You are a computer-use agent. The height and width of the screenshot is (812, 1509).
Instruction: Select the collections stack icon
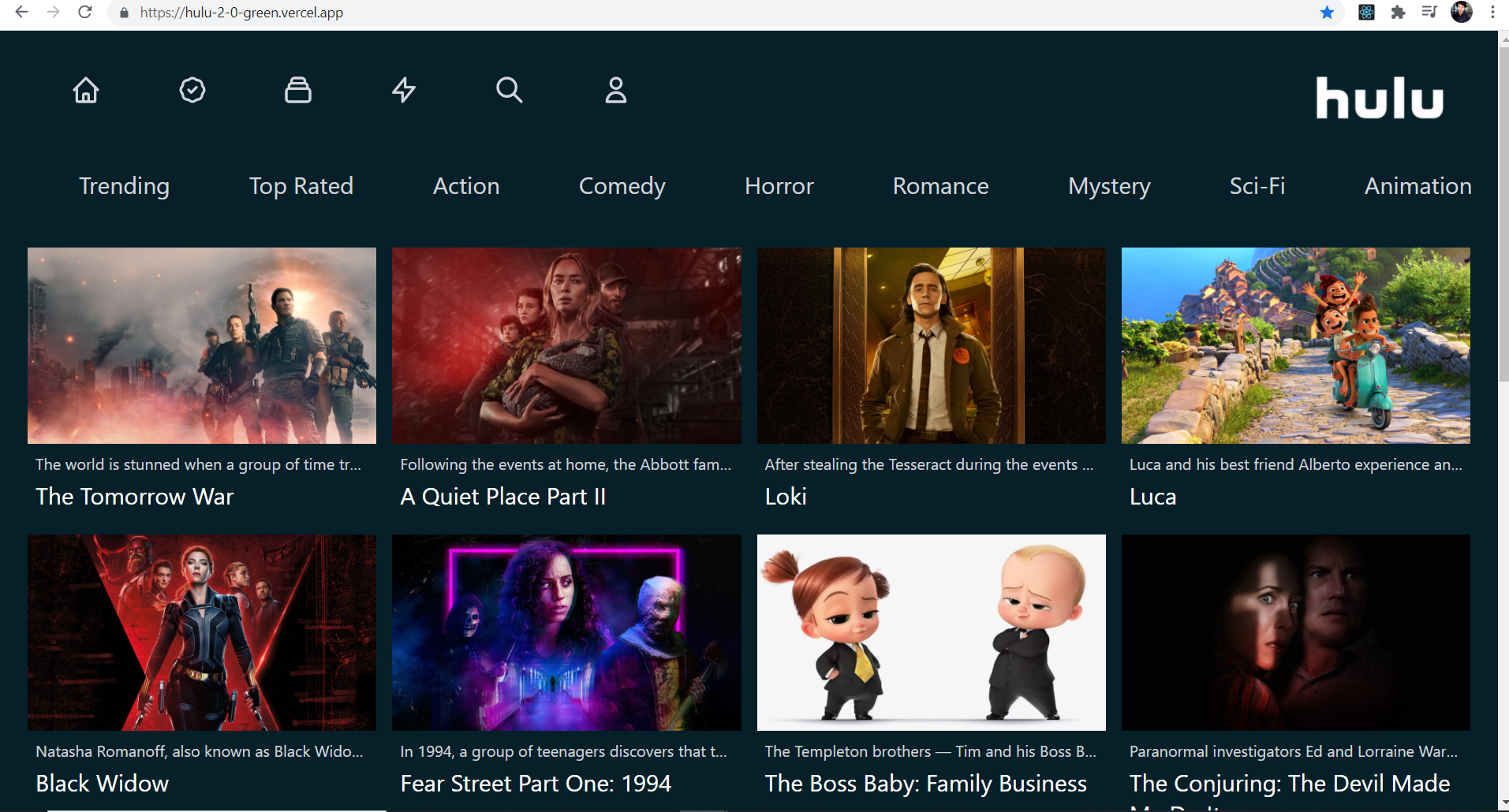pos(298,91)
